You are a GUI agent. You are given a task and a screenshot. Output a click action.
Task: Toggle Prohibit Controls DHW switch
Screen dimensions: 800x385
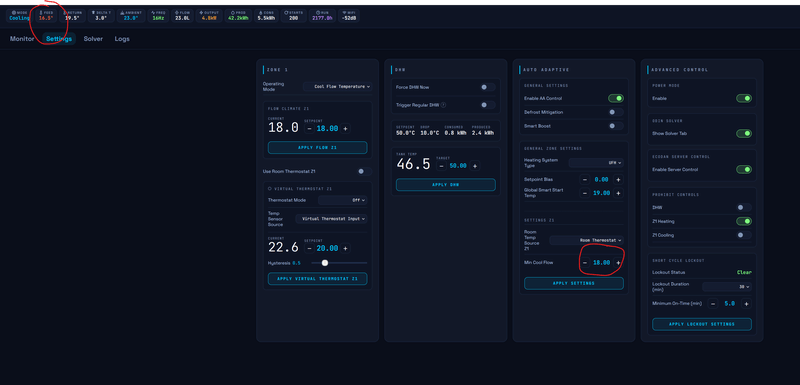pos(744,208)
